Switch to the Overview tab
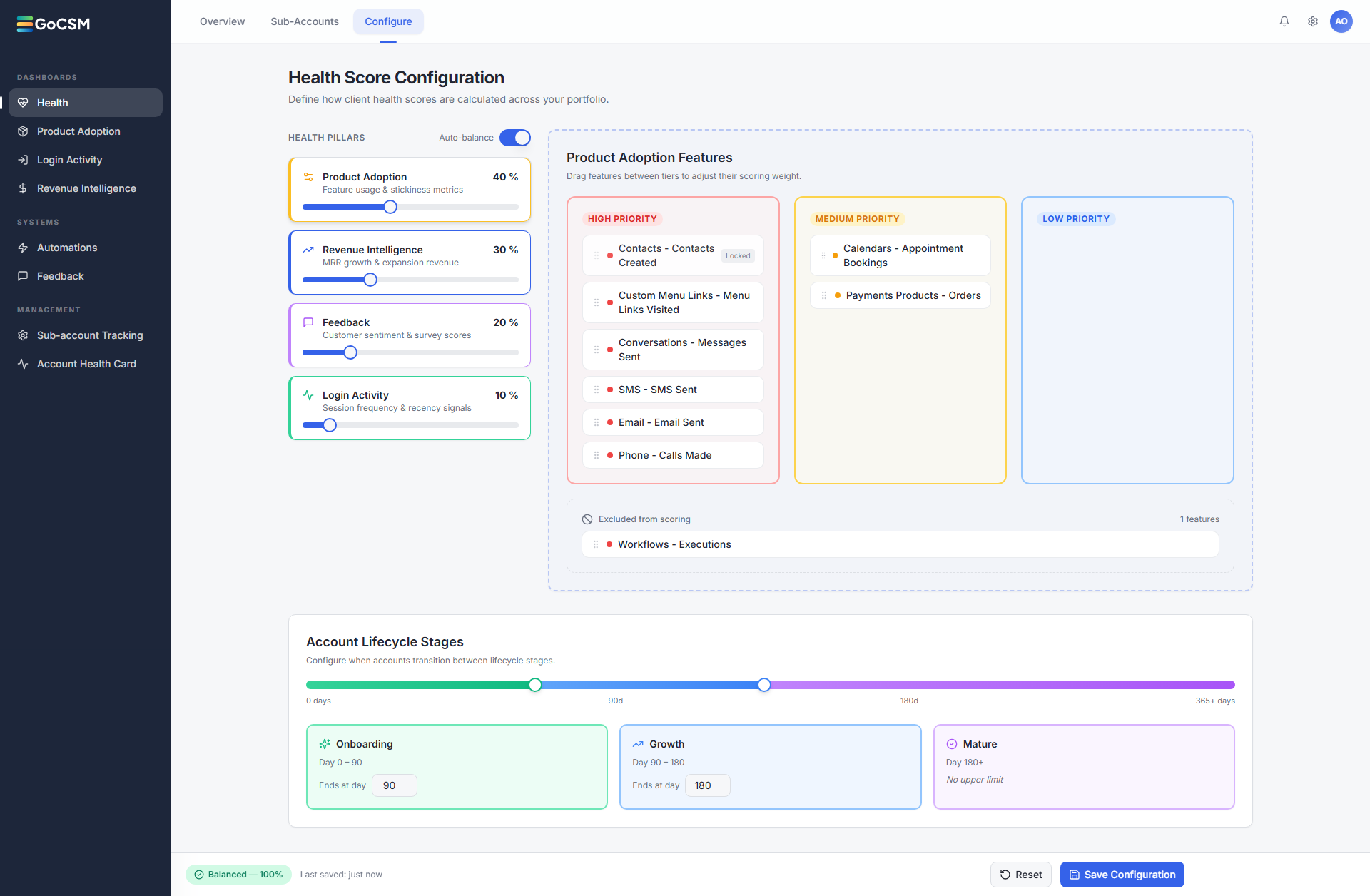Viewport: 1370px width, 896px height. pos(222,21)
